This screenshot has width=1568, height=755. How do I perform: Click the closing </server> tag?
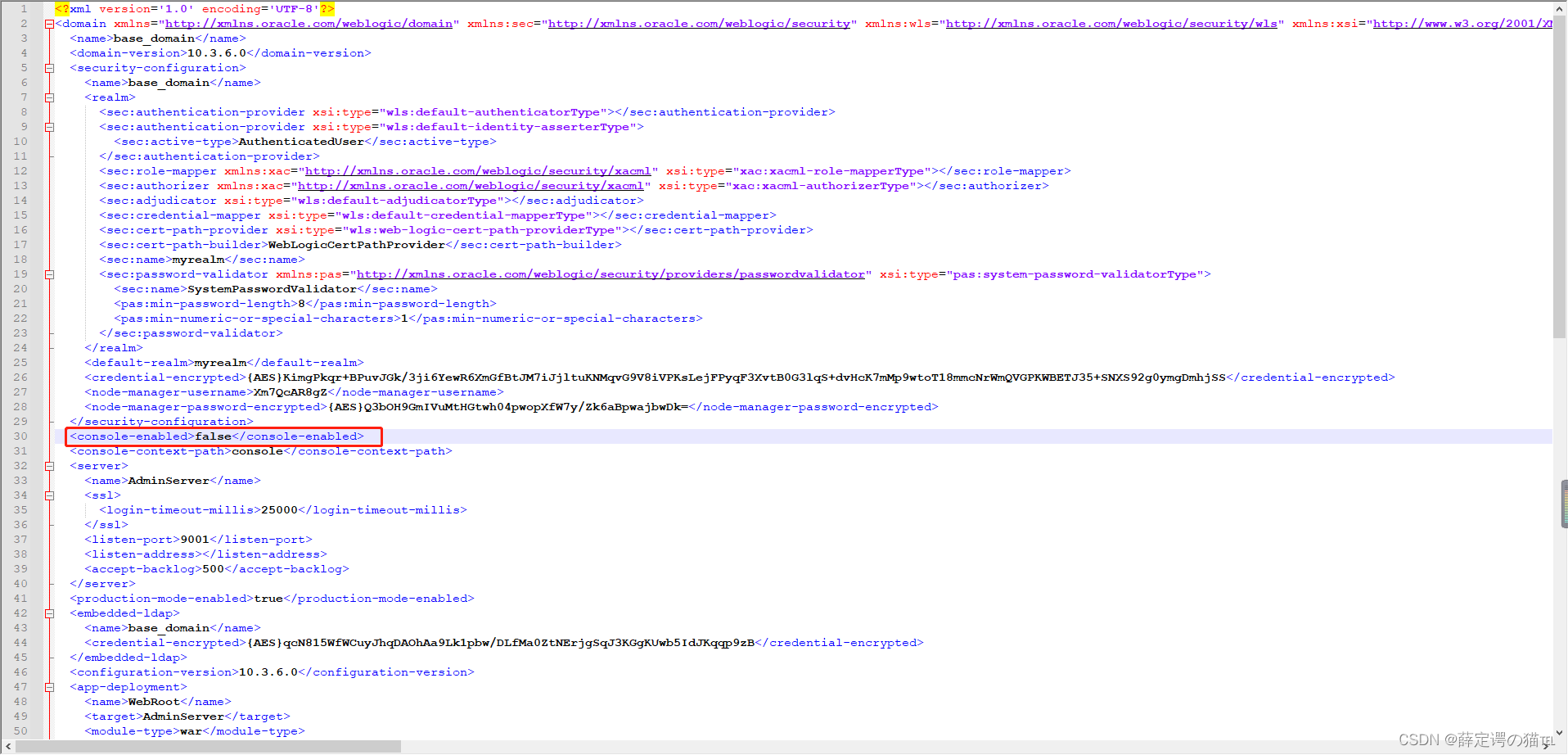(102, 584)
